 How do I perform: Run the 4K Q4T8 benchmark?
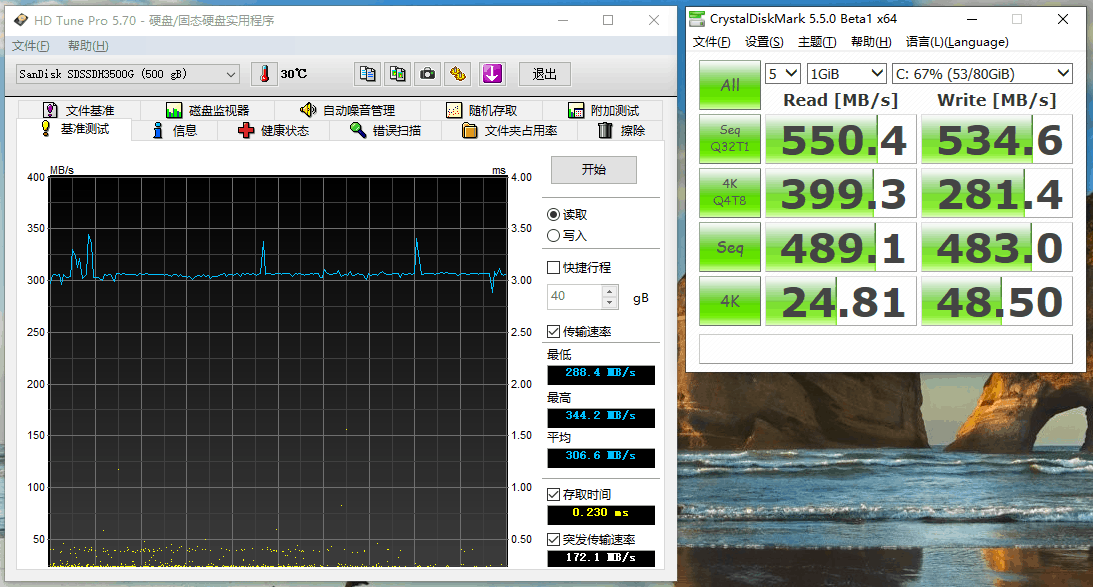pyautogui.click(x=730, y=192)
